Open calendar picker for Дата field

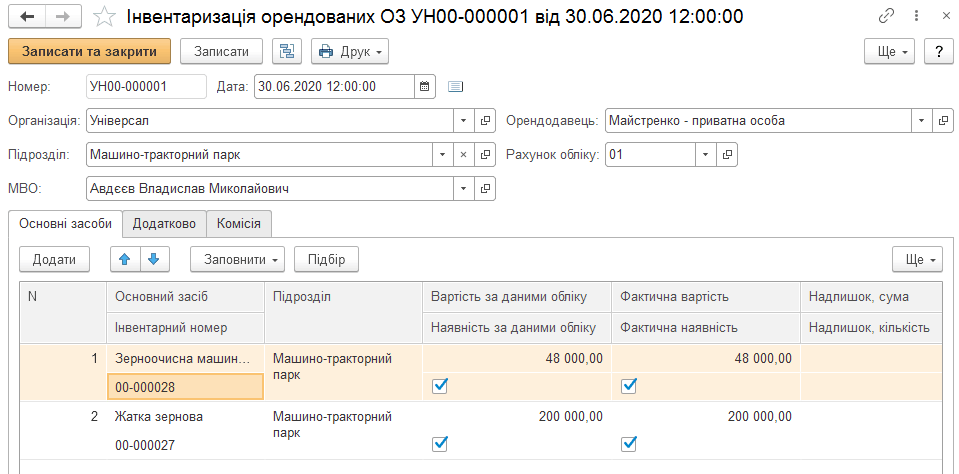[x=424, y=86]
